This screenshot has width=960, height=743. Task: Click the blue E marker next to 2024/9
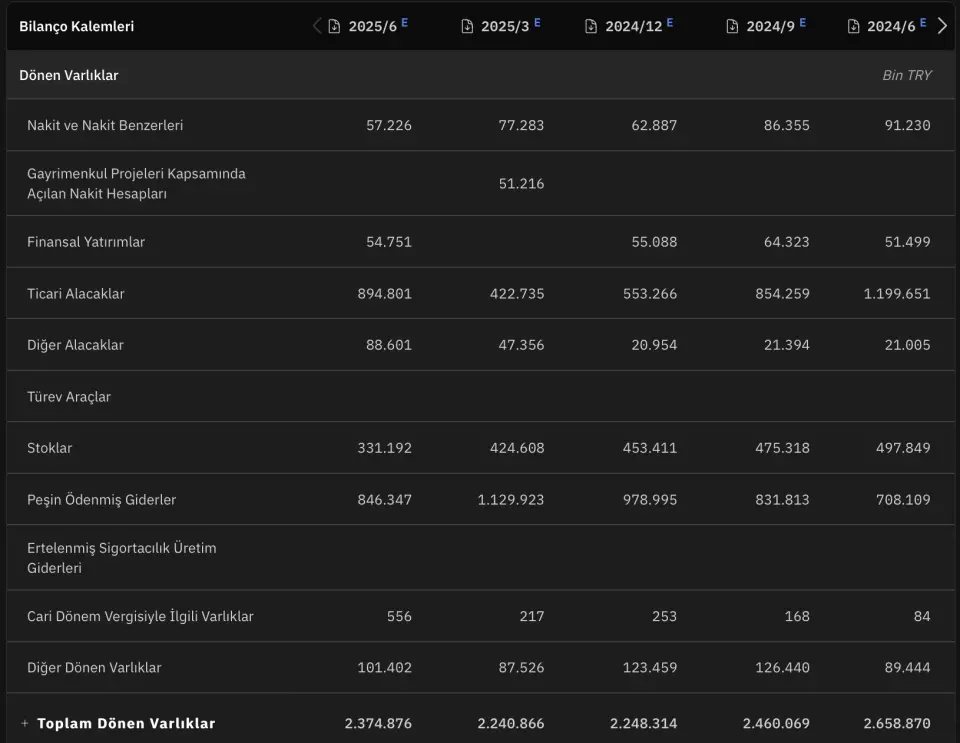(803, 22)
